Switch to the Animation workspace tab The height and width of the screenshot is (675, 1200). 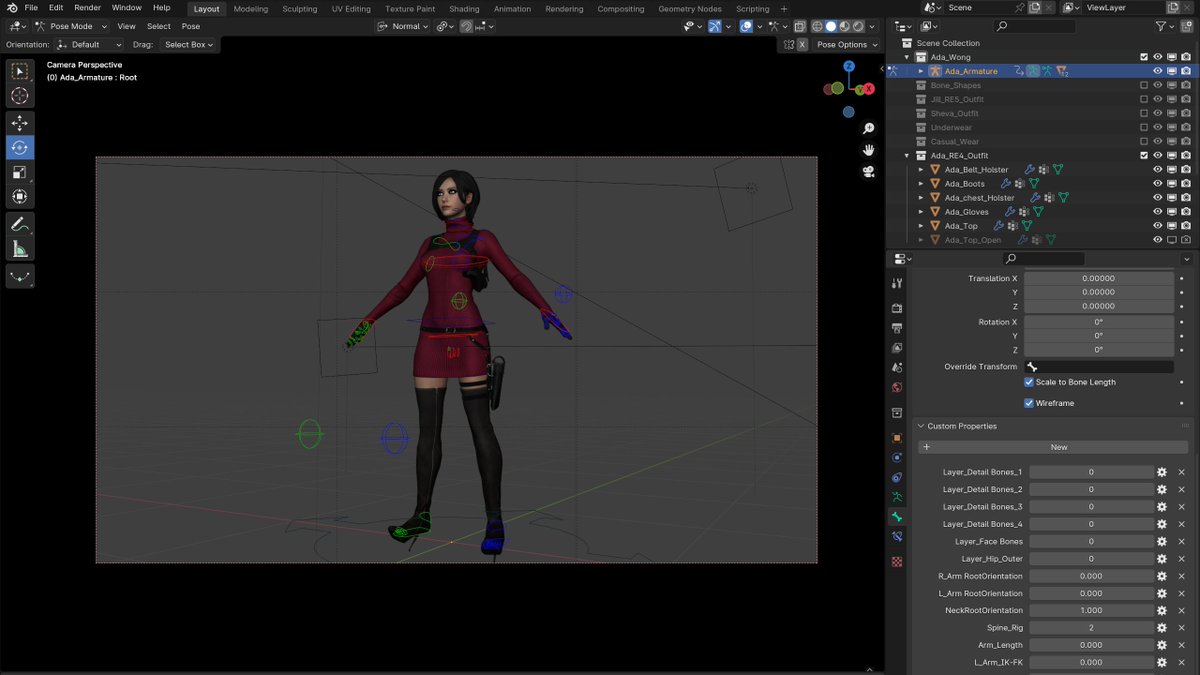point(512,9)
